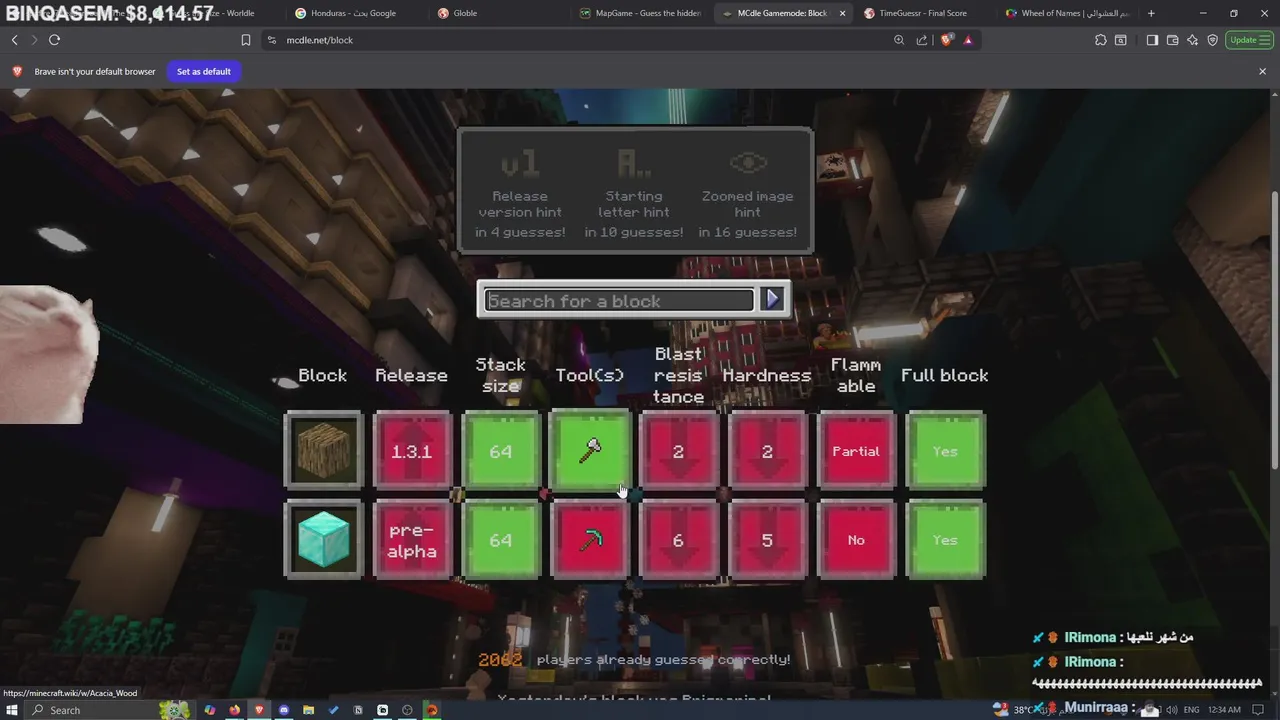
Task: Click the blast resistance 6 cell
Action: [678, 540]
